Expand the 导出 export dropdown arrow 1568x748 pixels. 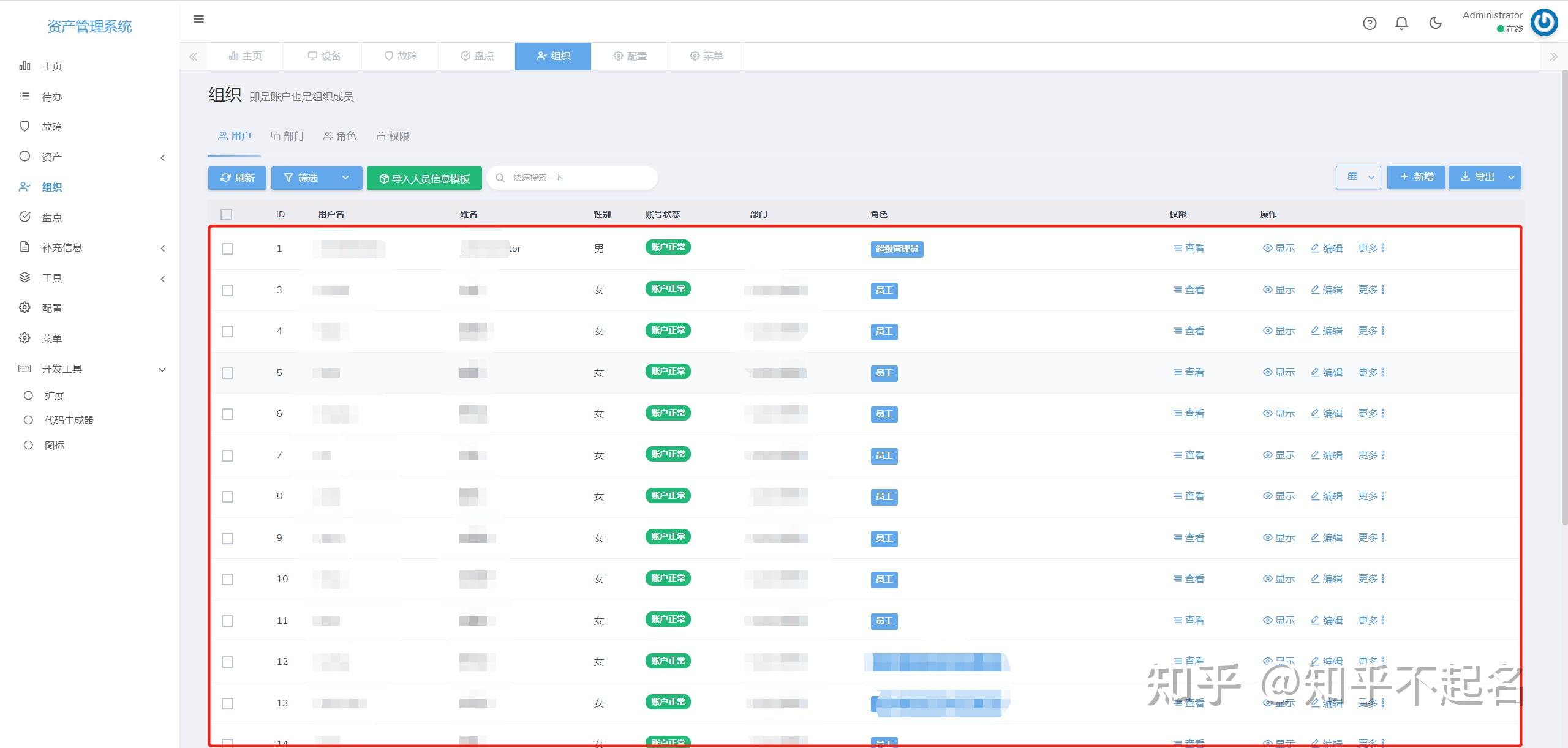pyautogui.click(x=1510, y=177)
